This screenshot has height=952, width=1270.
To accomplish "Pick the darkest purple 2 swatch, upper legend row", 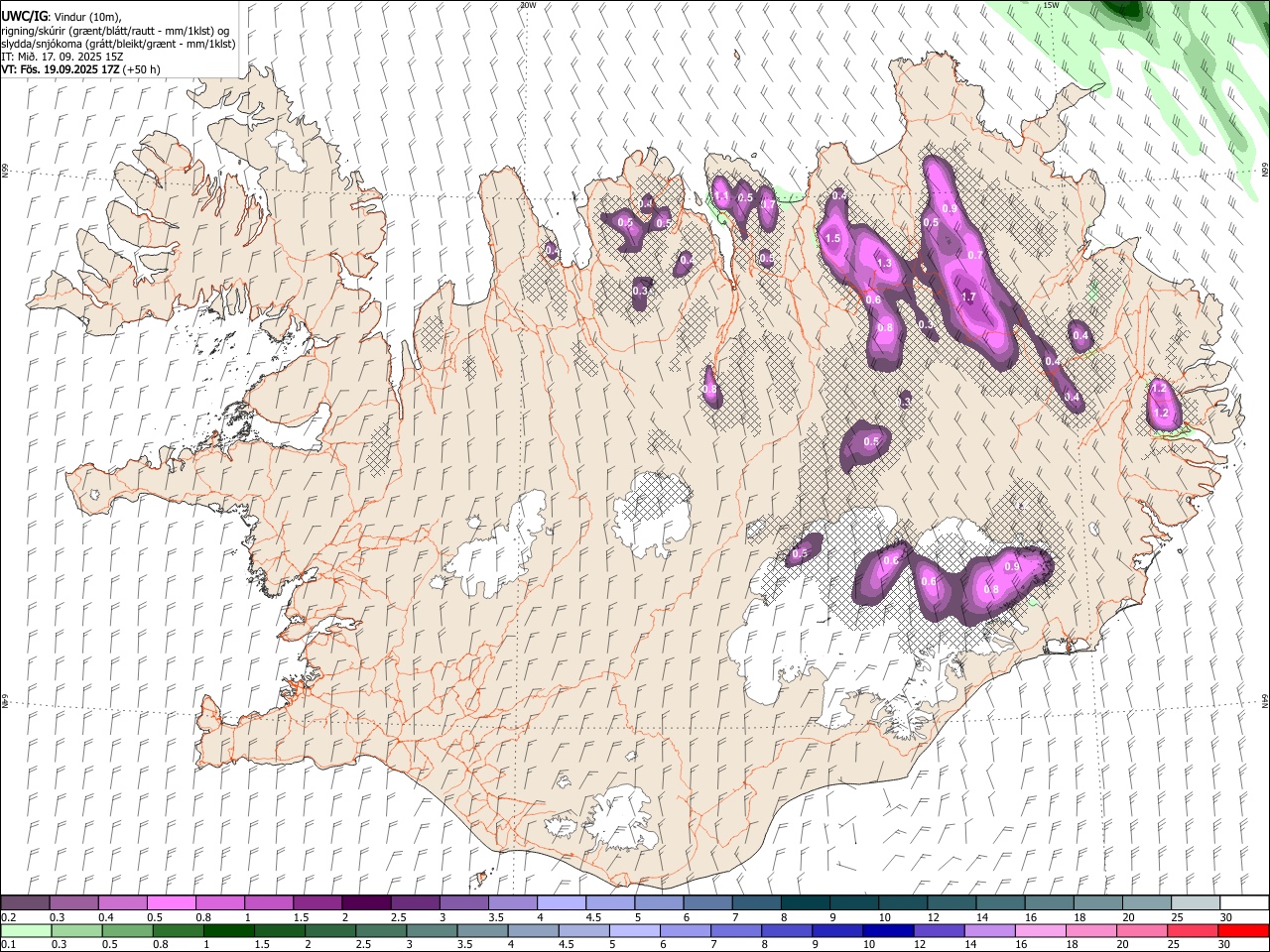I will [x=367, y=902].
